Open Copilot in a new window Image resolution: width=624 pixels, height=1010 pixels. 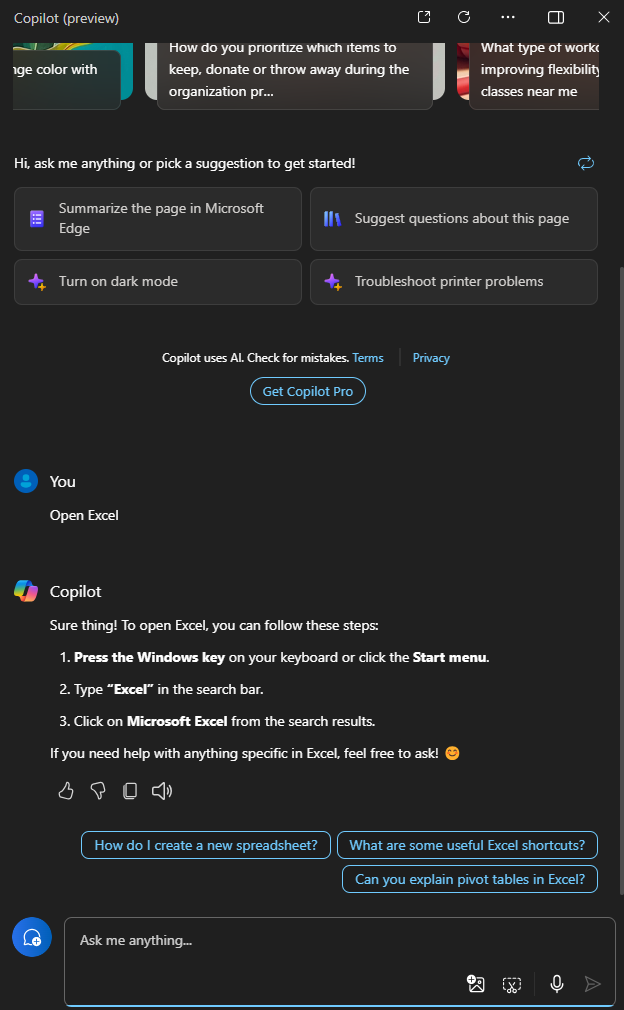coord(423,17)
